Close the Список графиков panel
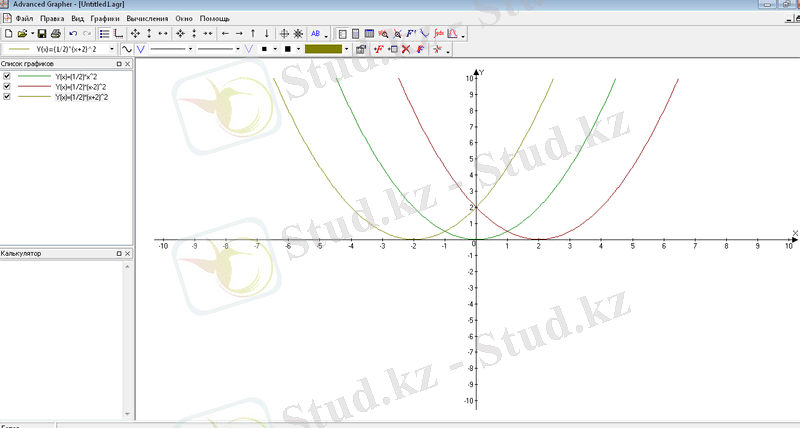Screen dimensions: 800x428 (x=127, y=63)
